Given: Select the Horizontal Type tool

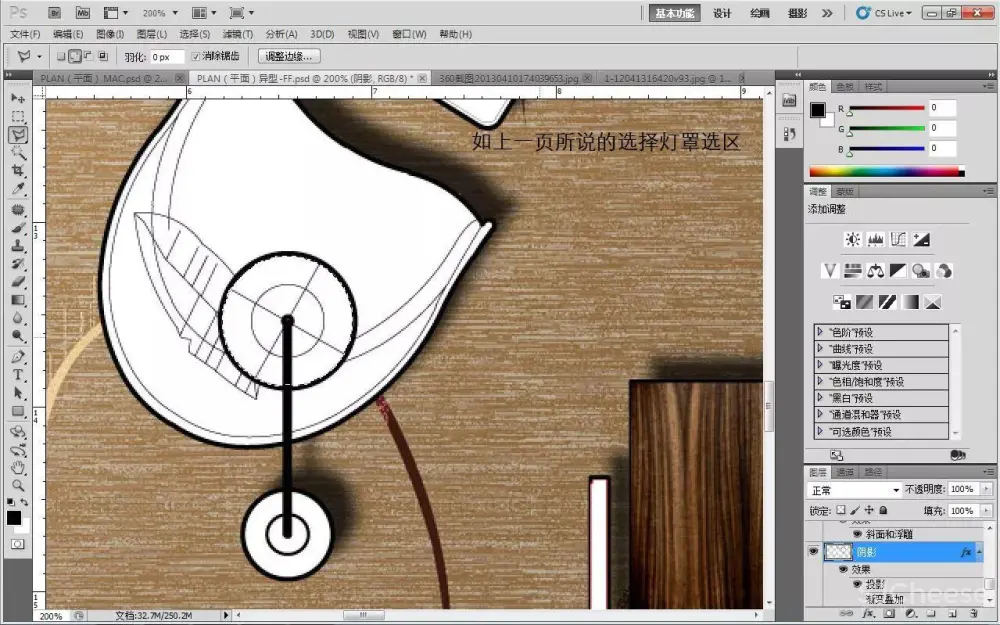Looking at the screenshot, I should [18, 375].
